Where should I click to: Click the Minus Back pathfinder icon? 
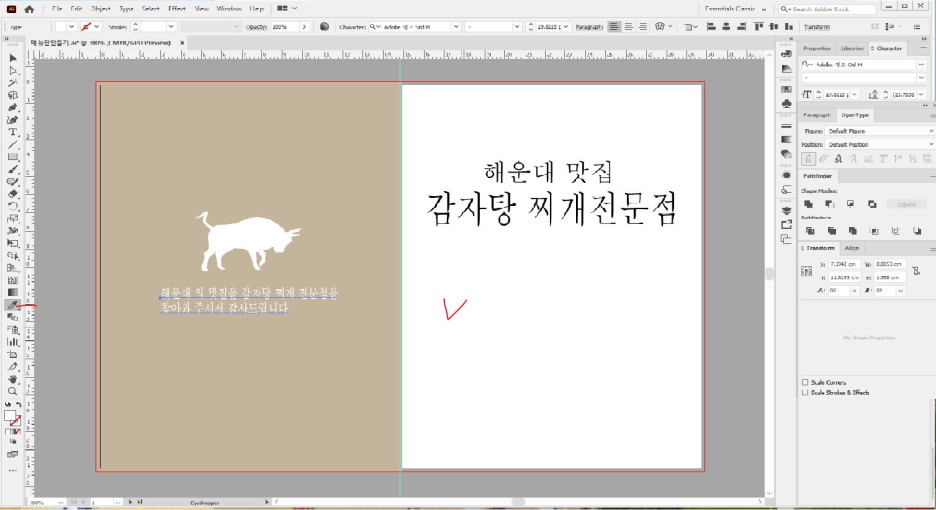[x=917, y=231]
